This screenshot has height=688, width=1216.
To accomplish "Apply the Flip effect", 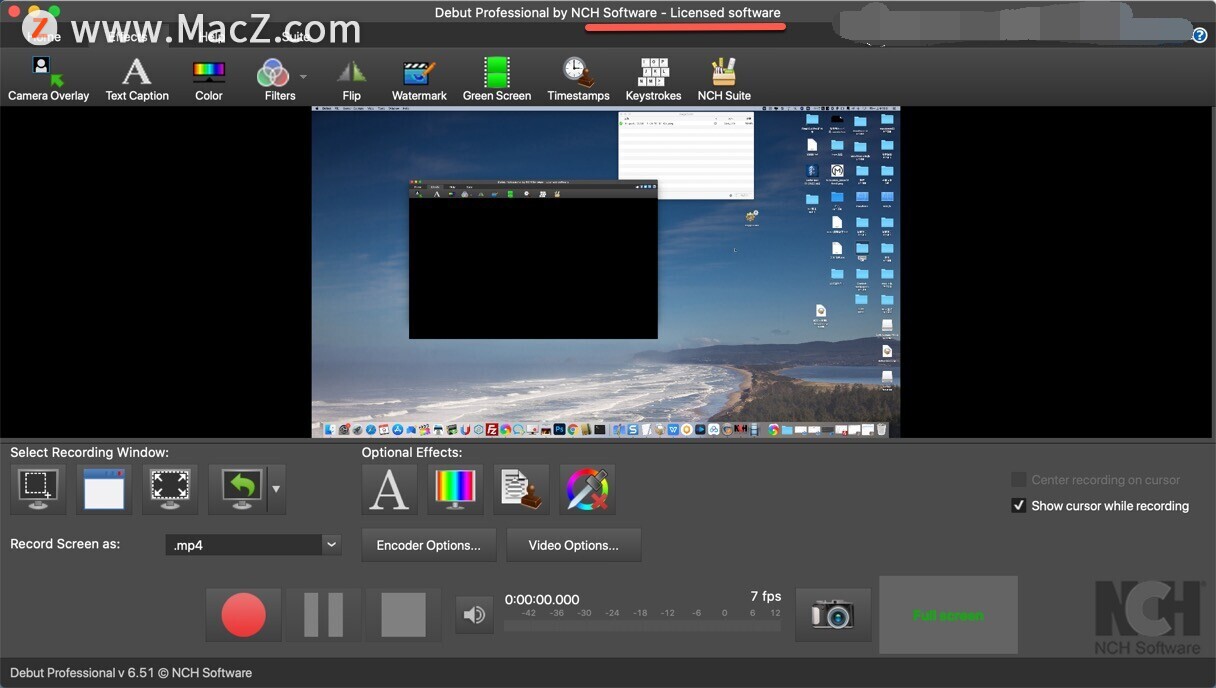I will tap(351, 79).
